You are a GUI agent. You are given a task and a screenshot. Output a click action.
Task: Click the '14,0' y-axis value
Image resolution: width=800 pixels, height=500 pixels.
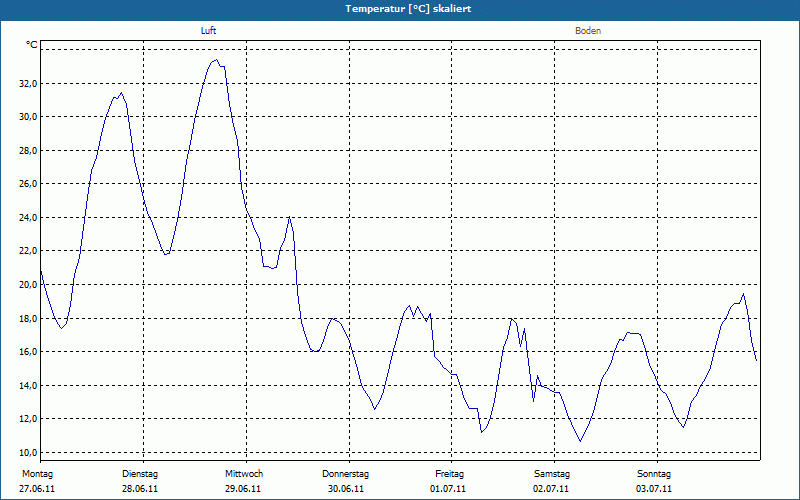pos(28,385)
